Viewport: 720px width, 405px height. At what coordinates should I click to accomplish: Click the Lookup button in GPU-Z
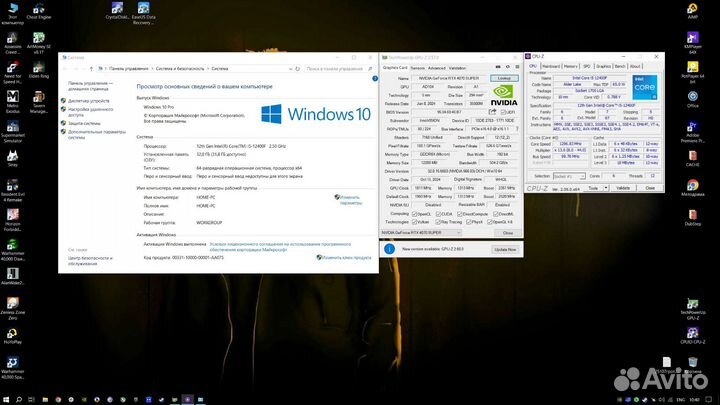tap(504, 79)
